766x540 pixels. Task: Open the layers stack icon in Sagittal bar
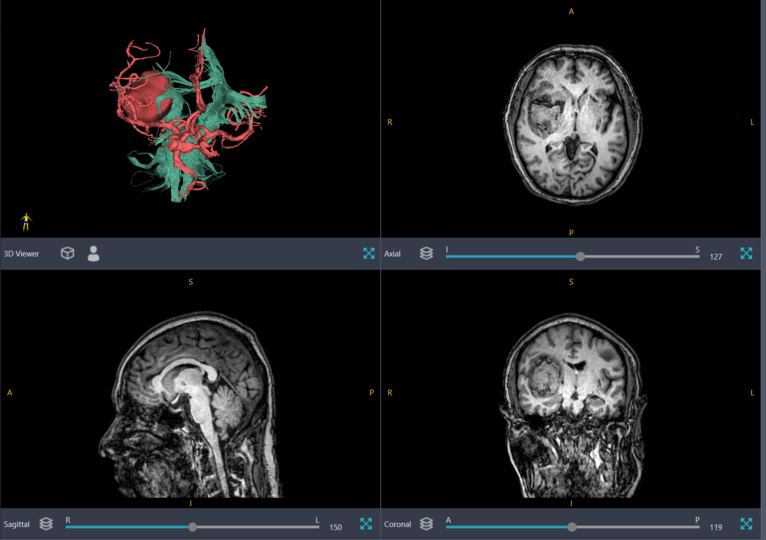46,524
